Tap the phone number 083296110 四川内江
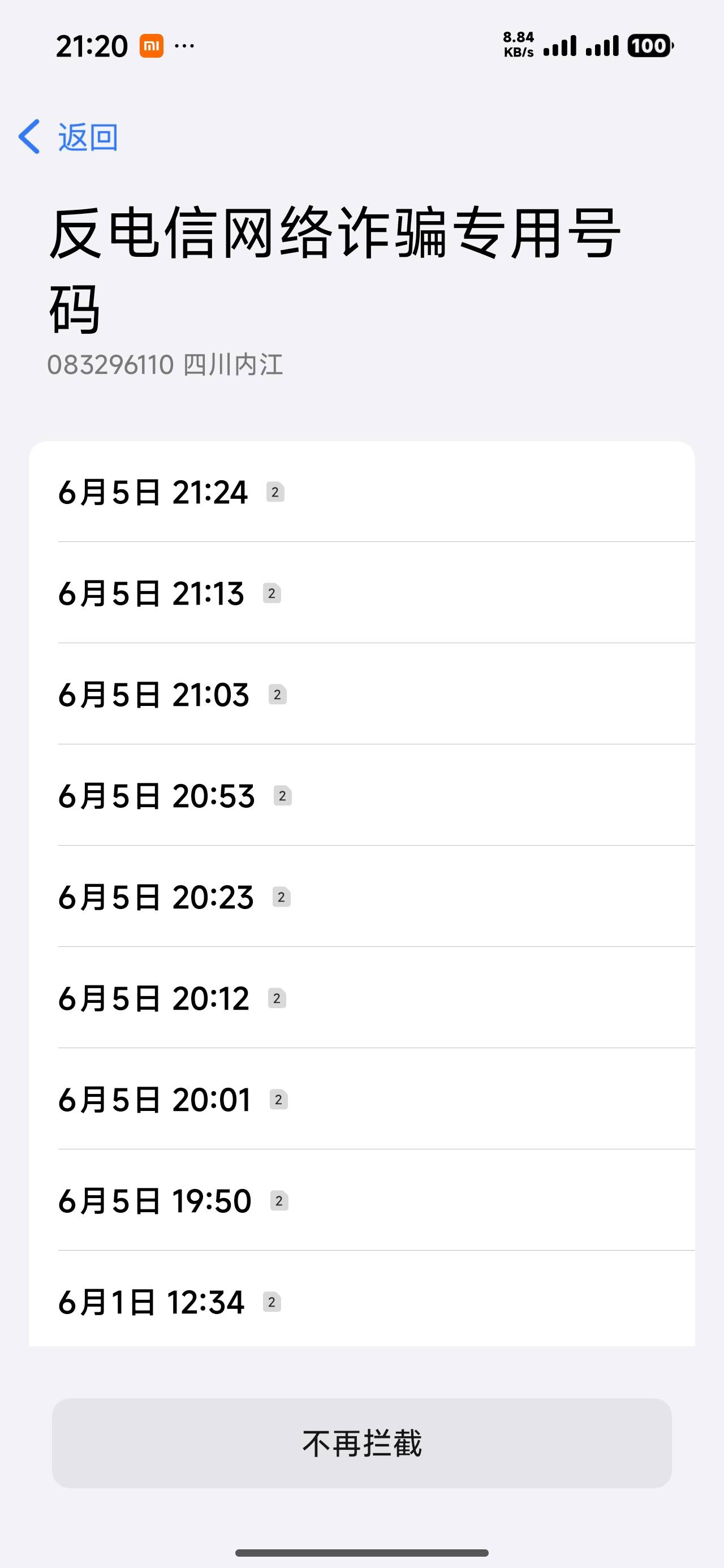724x1568 pixels. [165, 365]
